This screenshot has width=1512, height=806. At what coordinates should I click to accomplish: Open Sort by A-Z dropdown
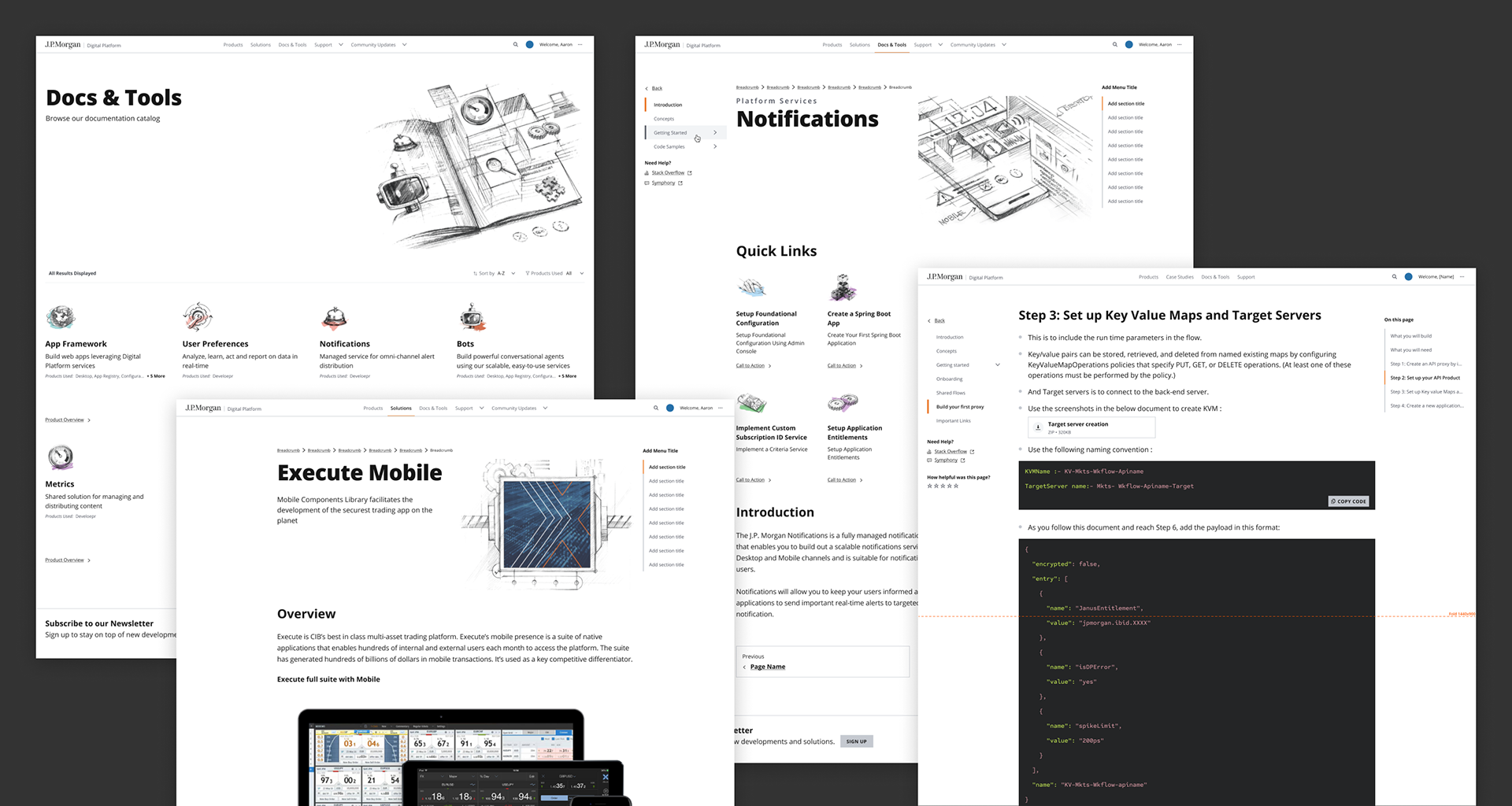tap(495, 274)
